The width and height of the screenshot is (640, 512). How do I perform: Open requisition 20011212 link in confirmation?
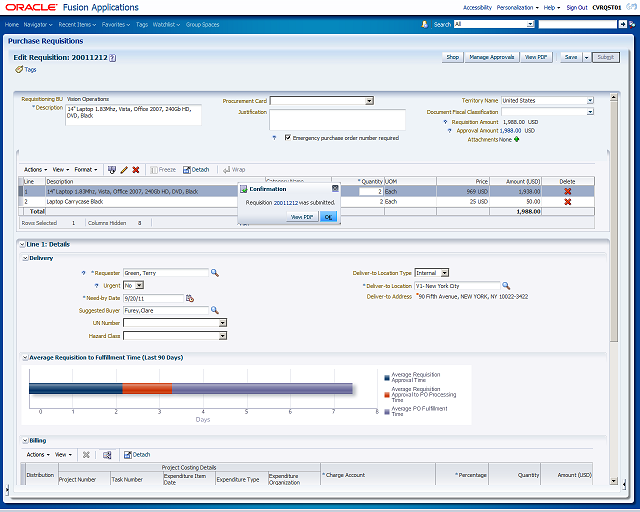pyautogui.click(x=286, y=203)
